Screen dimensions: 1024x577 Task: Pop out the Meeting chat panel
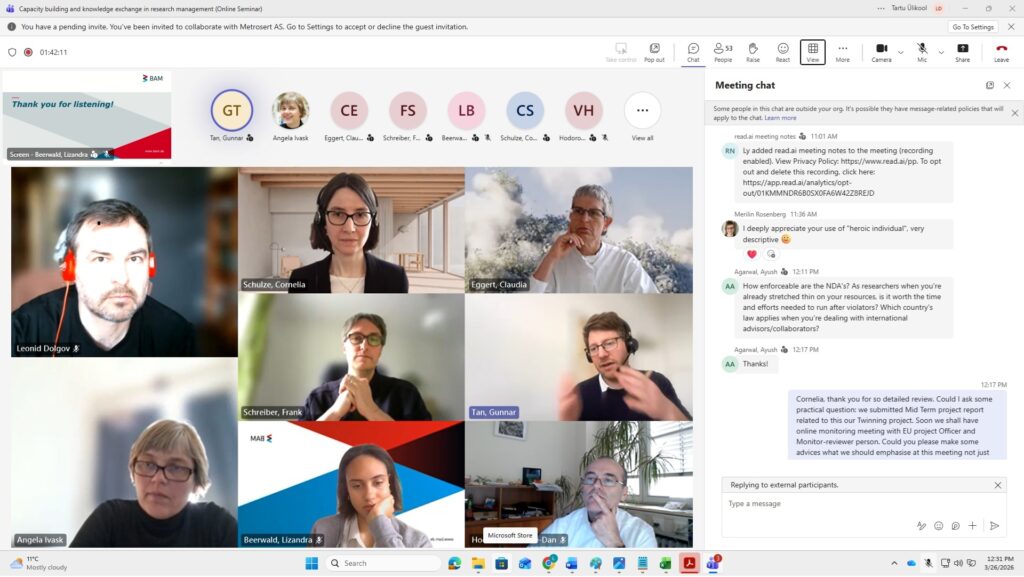990,86
